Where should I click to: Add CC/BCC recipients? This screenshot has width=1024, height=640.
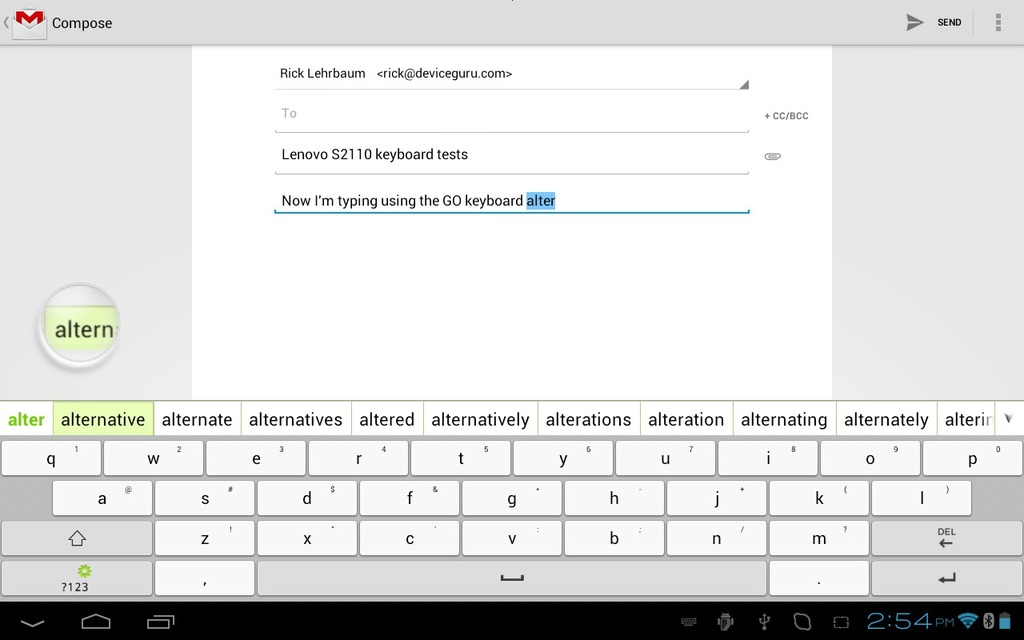pyautogui.click(x=786, y=116)
